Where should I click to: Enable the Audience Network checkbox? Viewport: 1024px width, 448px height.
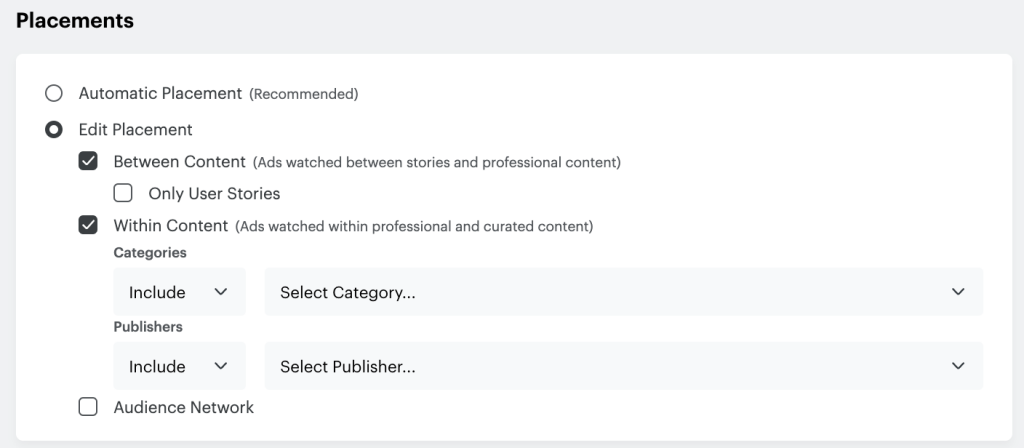[88, 408]
